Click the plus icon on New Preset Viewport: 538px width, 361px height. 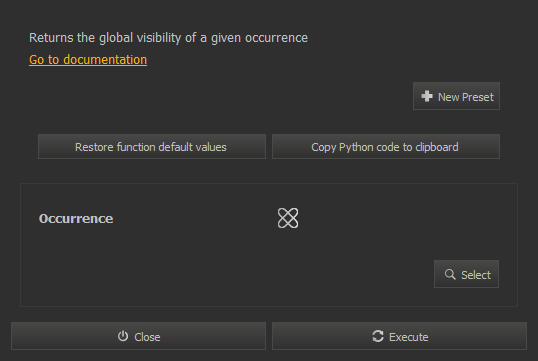pyautogui.click(x=427, y=96)
